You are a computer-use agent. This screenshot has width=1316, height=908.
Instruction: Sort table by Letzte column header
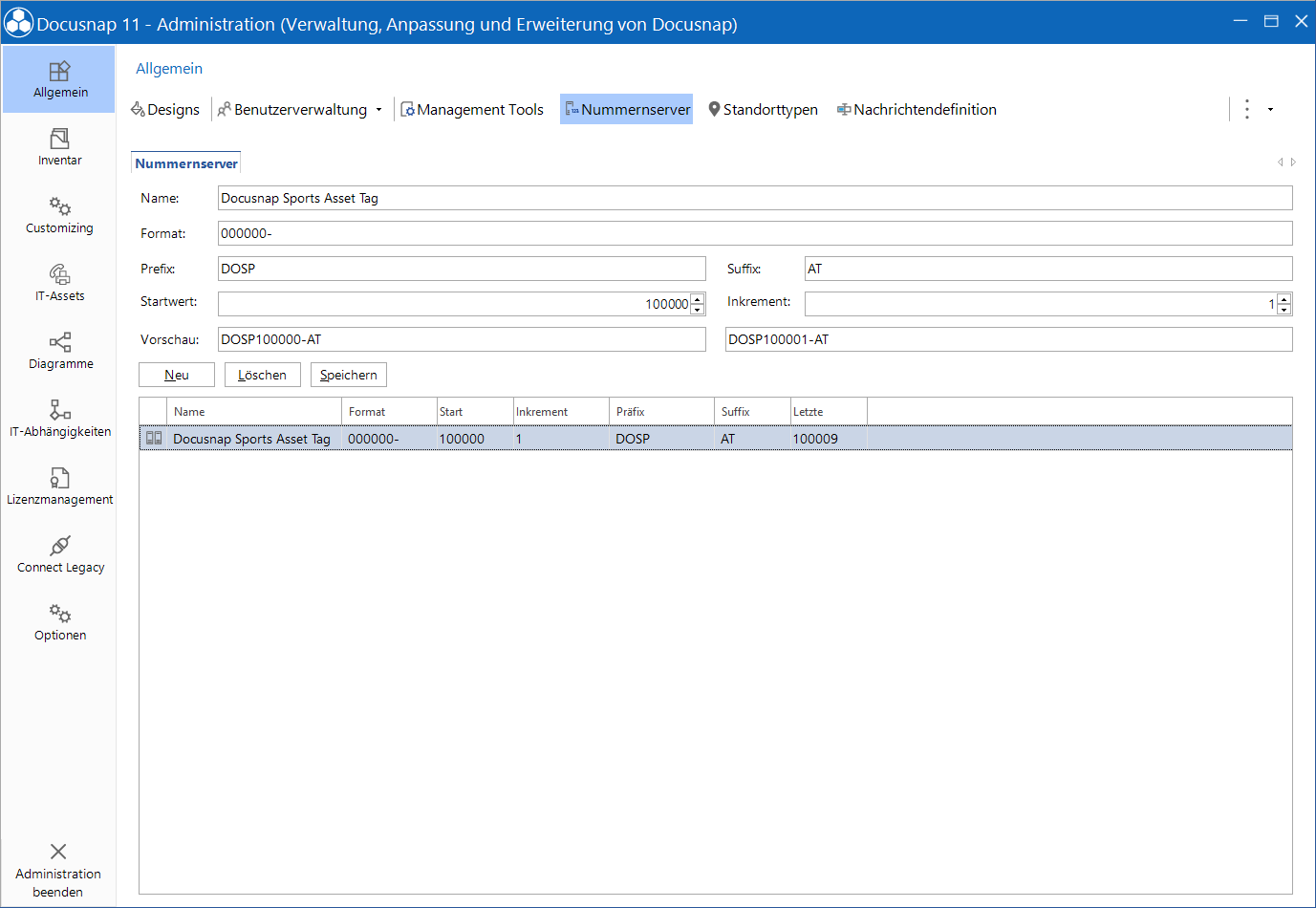click(x=829, y=412)
